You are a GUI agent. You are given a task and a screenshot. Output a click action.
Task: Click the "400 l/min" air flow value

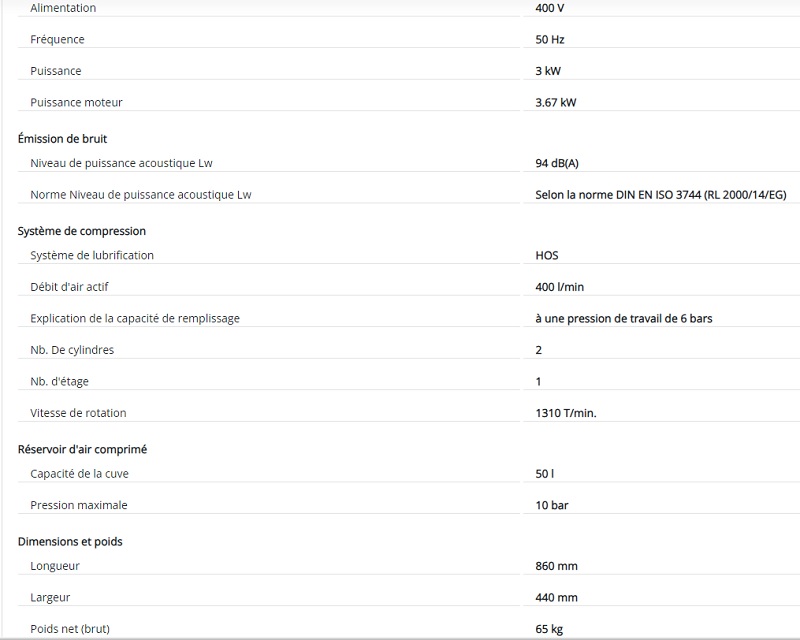pyautogui.click(x=560, y=287)
